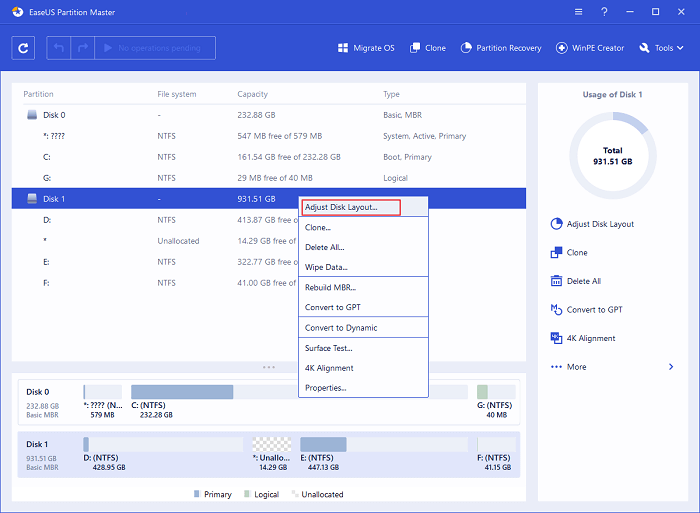Click the undo arrow icon
This screenshot has width=700, height=513.
point(59,48)
